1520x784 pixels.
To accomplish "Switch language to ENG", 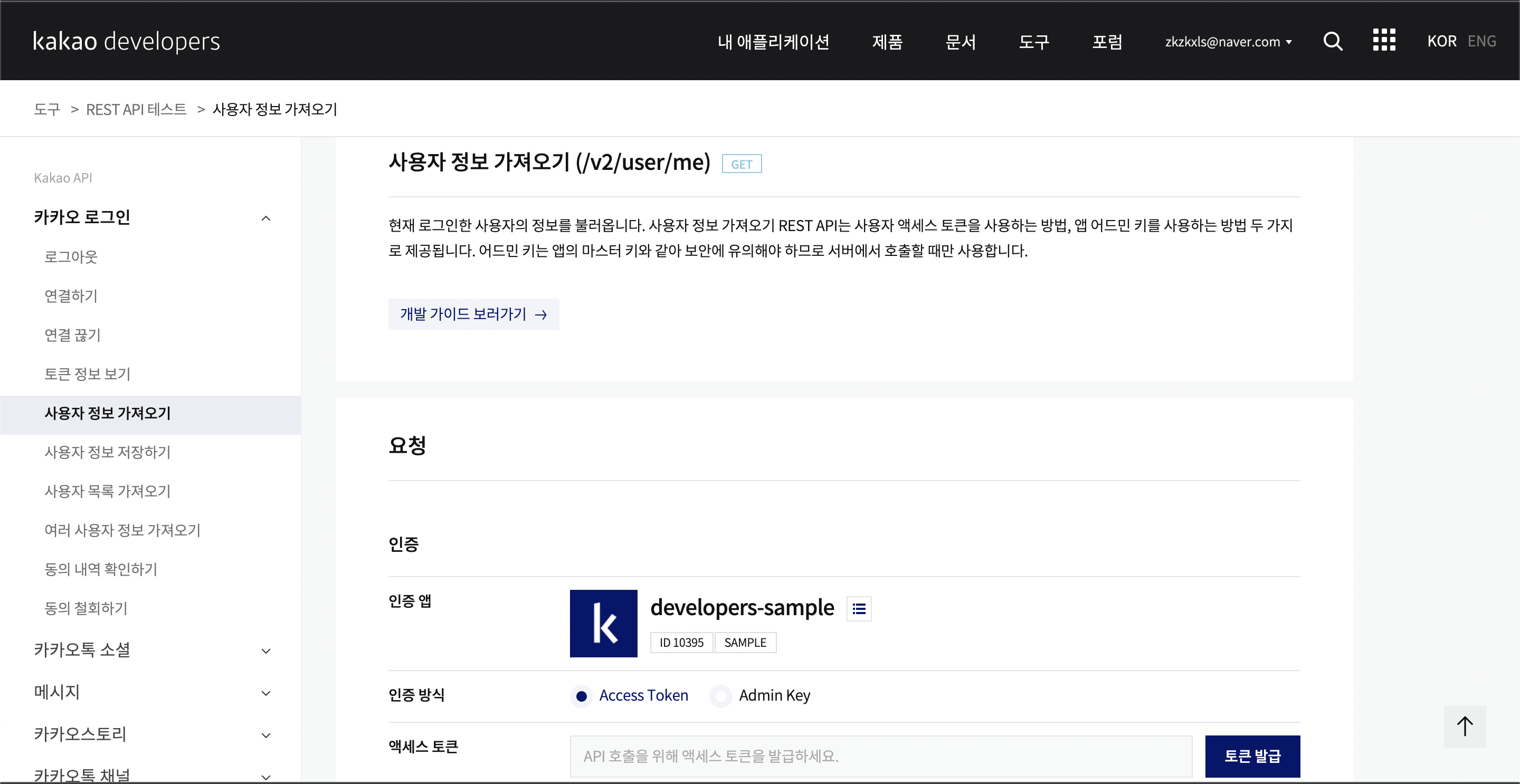I will coord(1481,41).
